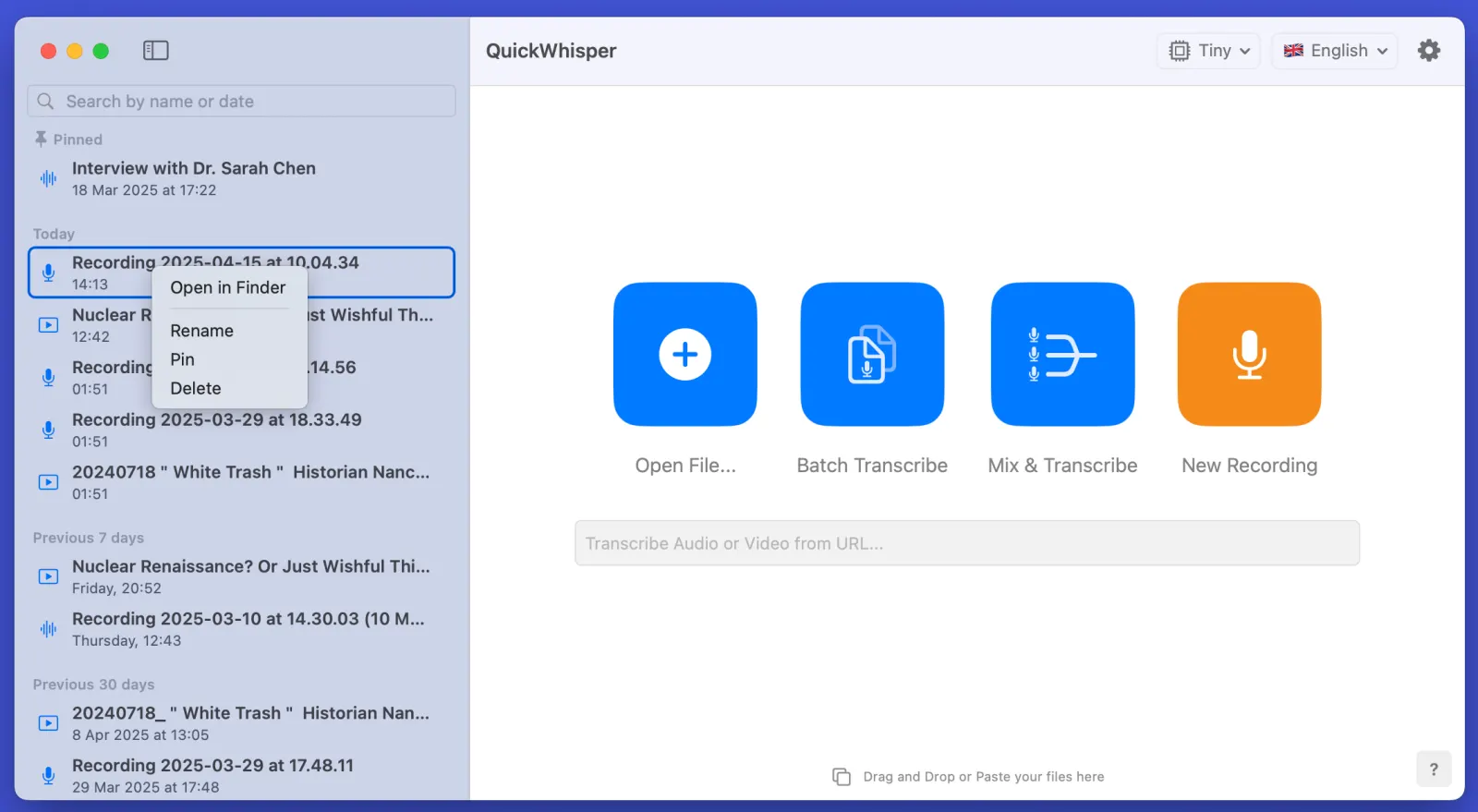
Task: Open the Tiny model dropdown
Action: tap(1208, 51)
